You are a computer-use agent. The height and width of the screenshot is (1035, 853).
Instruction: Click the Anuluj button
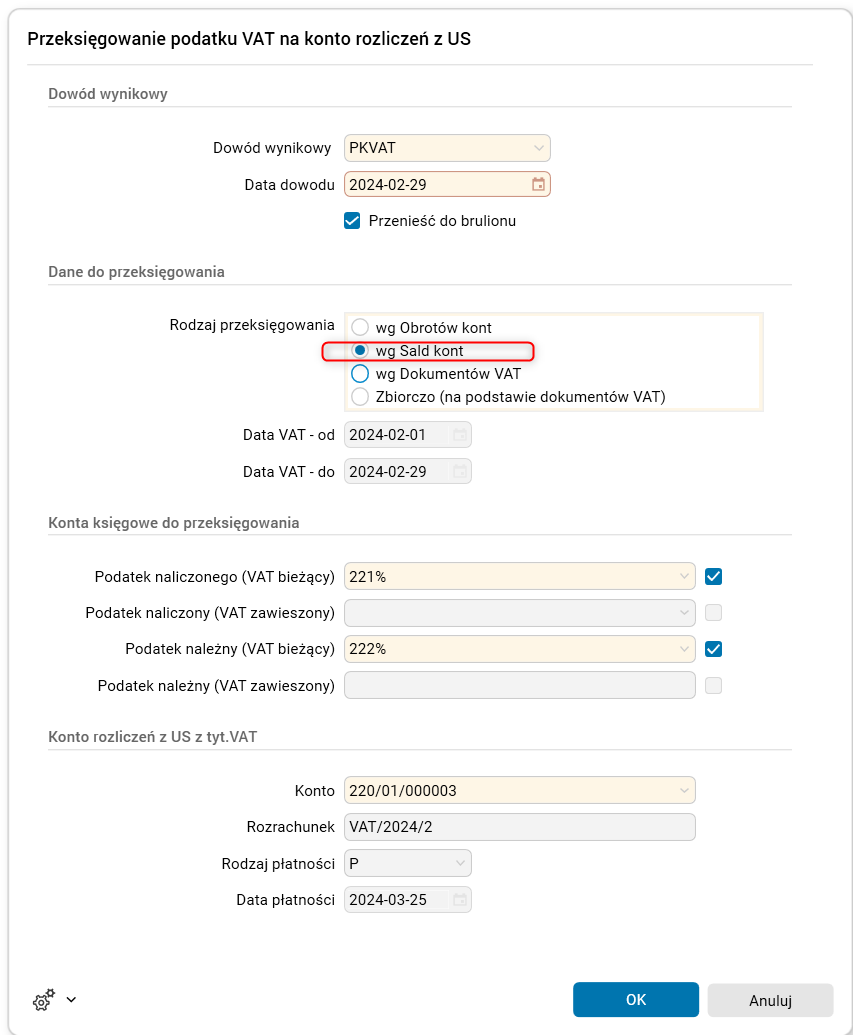tap(769, 999)
